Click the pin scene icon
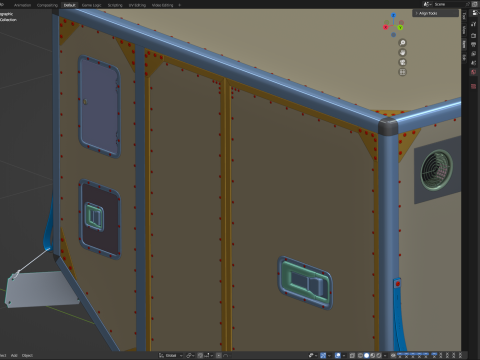The height and width of the screenshot is (360, 480). click(x=468, y=4)
